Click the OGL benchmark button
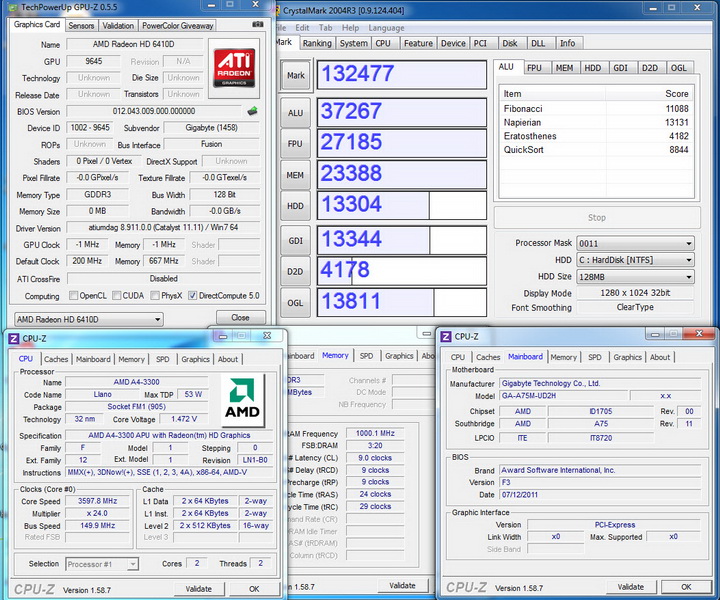This screenshot has height=600, width=720. pyautogui.click(x=295, y=303)
